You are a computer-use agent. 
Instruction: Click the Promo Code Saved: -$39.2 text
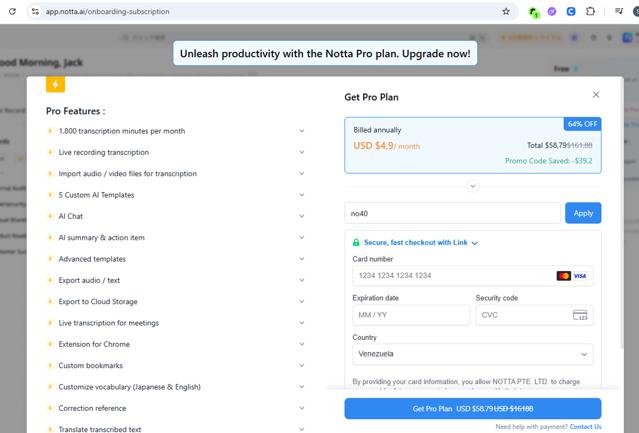[x=549, y=160]
